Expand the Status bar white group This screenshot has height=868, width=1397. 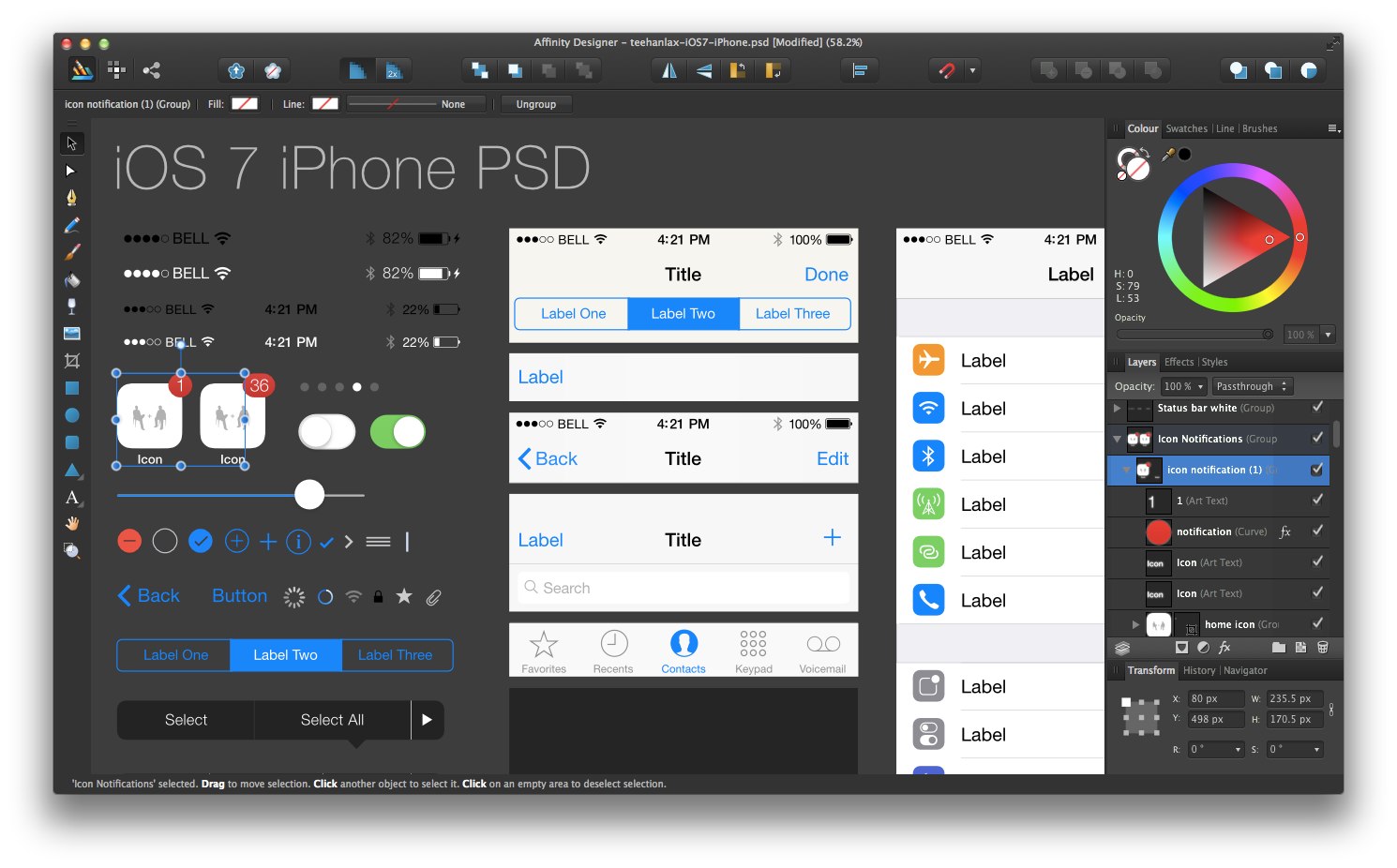(x=1117, y=408)
